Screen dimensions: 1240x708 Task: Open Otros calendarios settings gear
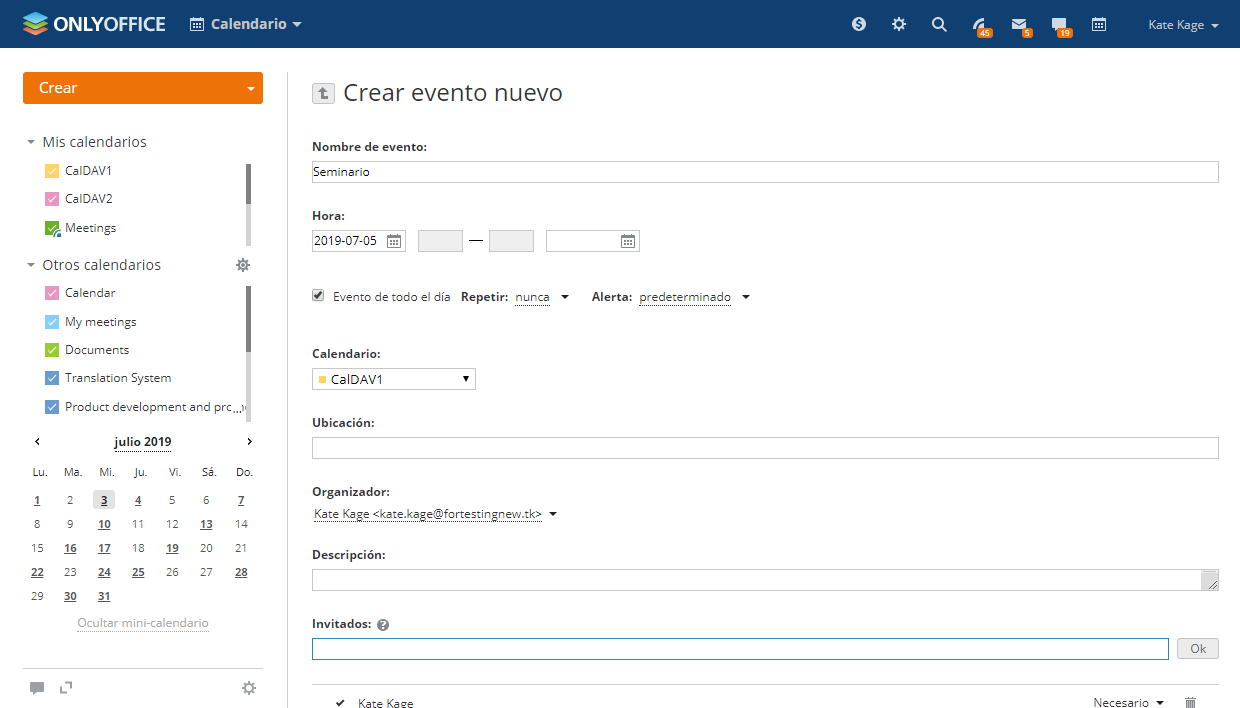243,265
